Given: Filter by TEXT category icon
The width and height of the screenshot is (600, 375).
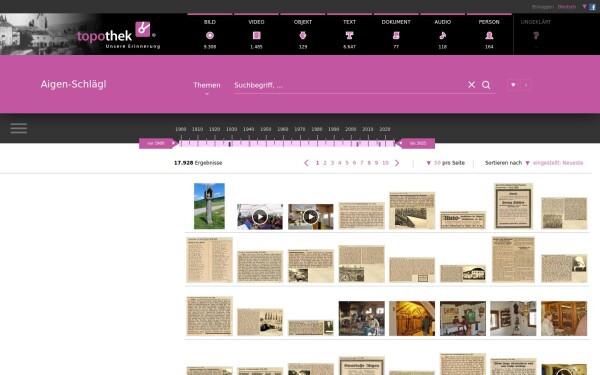Looking at the screenshot, I should click(349, 36).
